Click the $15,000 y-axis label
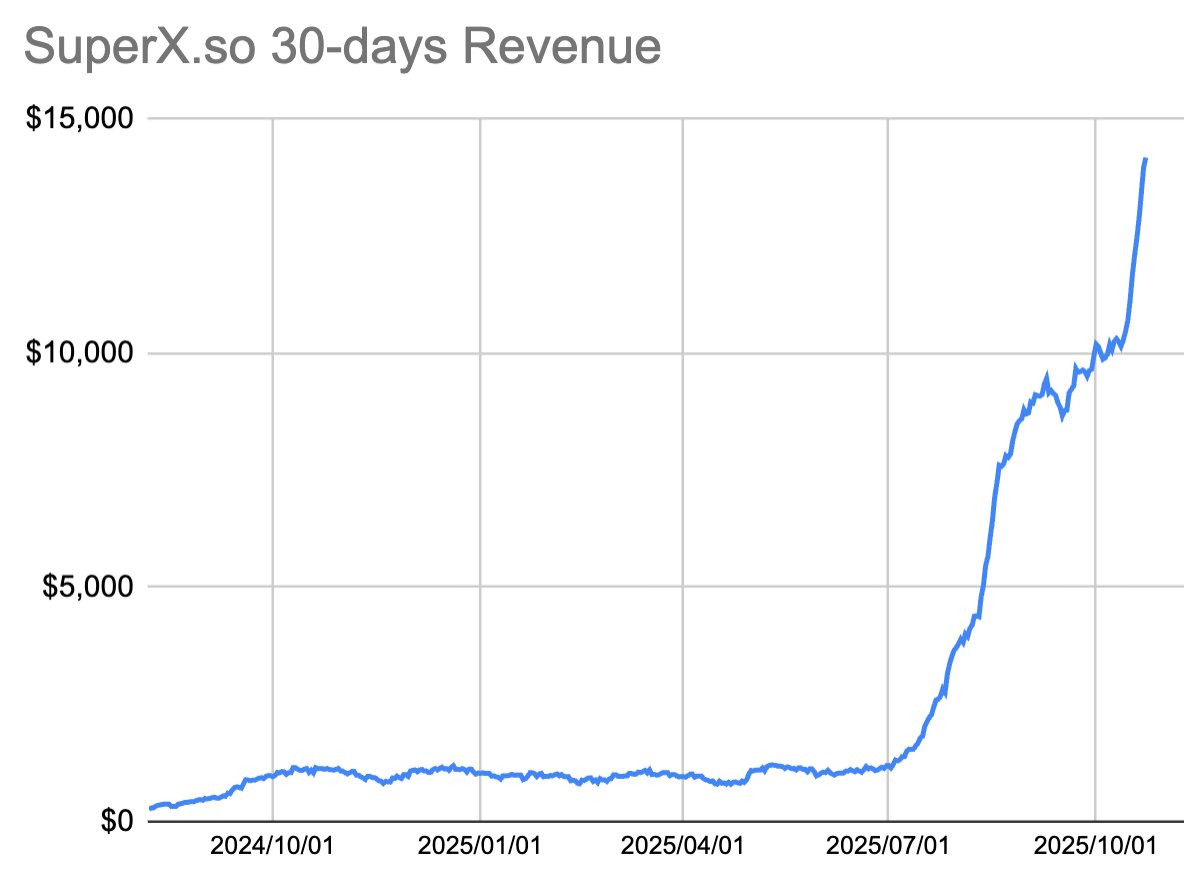This screenshot has width=1184, height=886. pyautogui.click(x=79, y=119)
